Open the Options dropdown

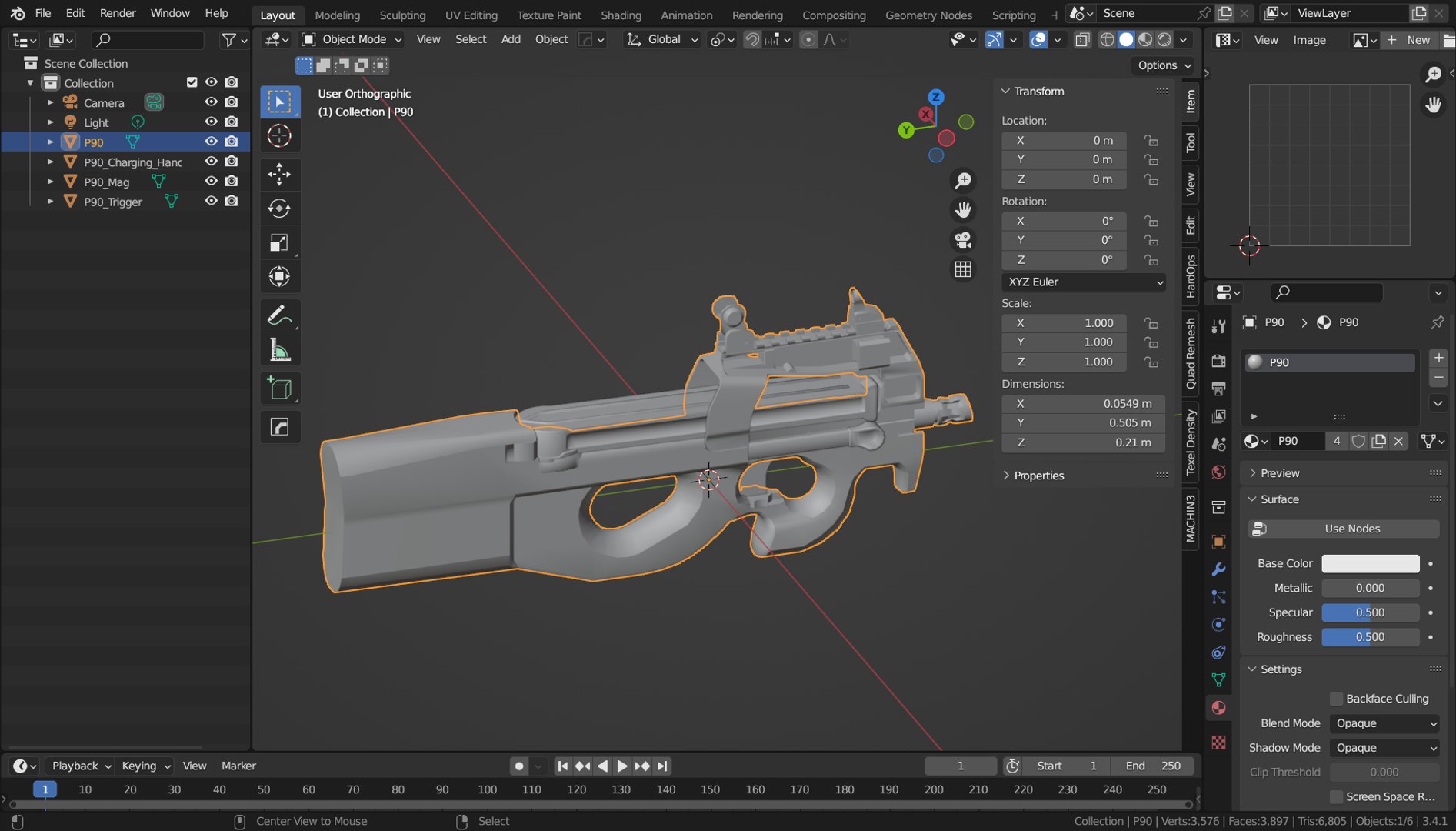(x=1163, y=65)
